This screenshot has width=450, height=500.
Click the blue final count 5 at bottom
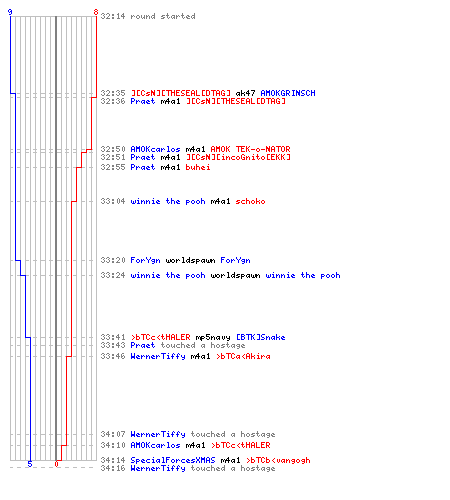click(30, 464)
